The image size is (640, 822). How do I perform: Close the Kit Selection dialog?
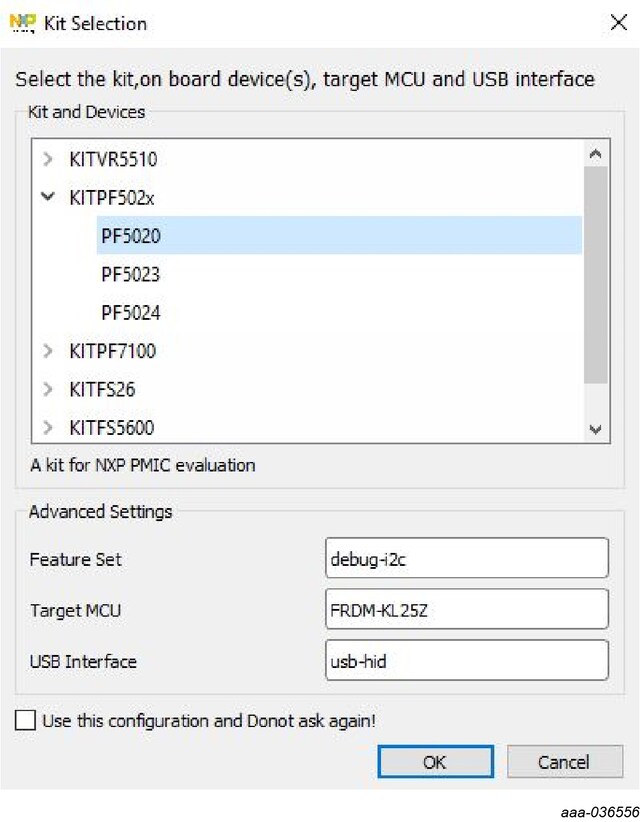pyautogui.click(x=618, y=23)
